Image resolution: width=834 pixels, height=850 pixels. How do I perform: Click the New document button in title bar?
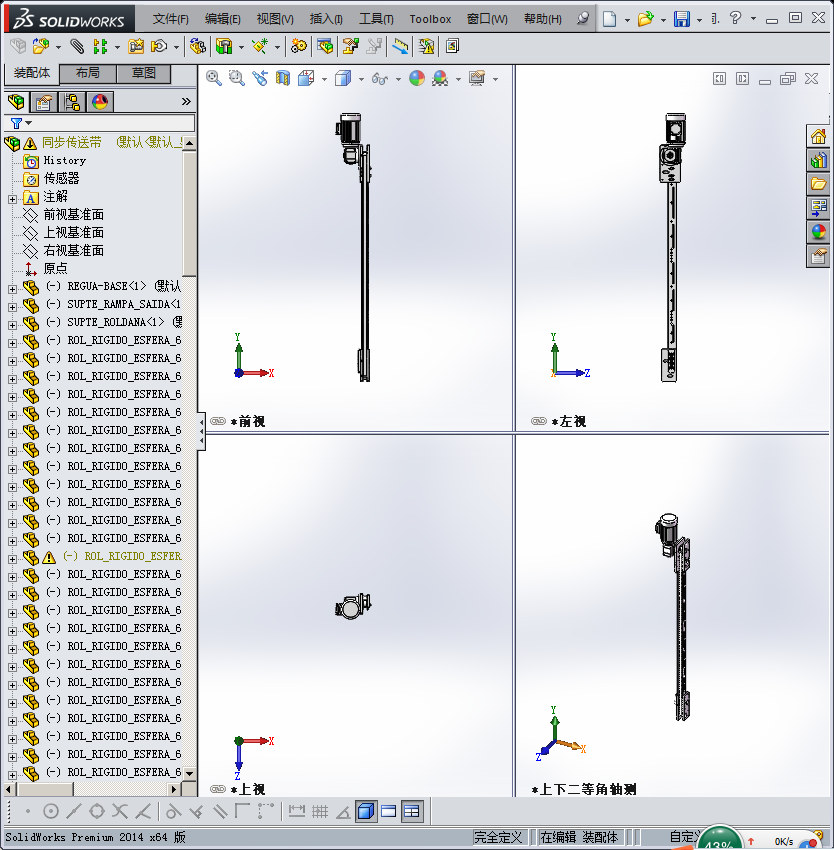click(610, 19)
